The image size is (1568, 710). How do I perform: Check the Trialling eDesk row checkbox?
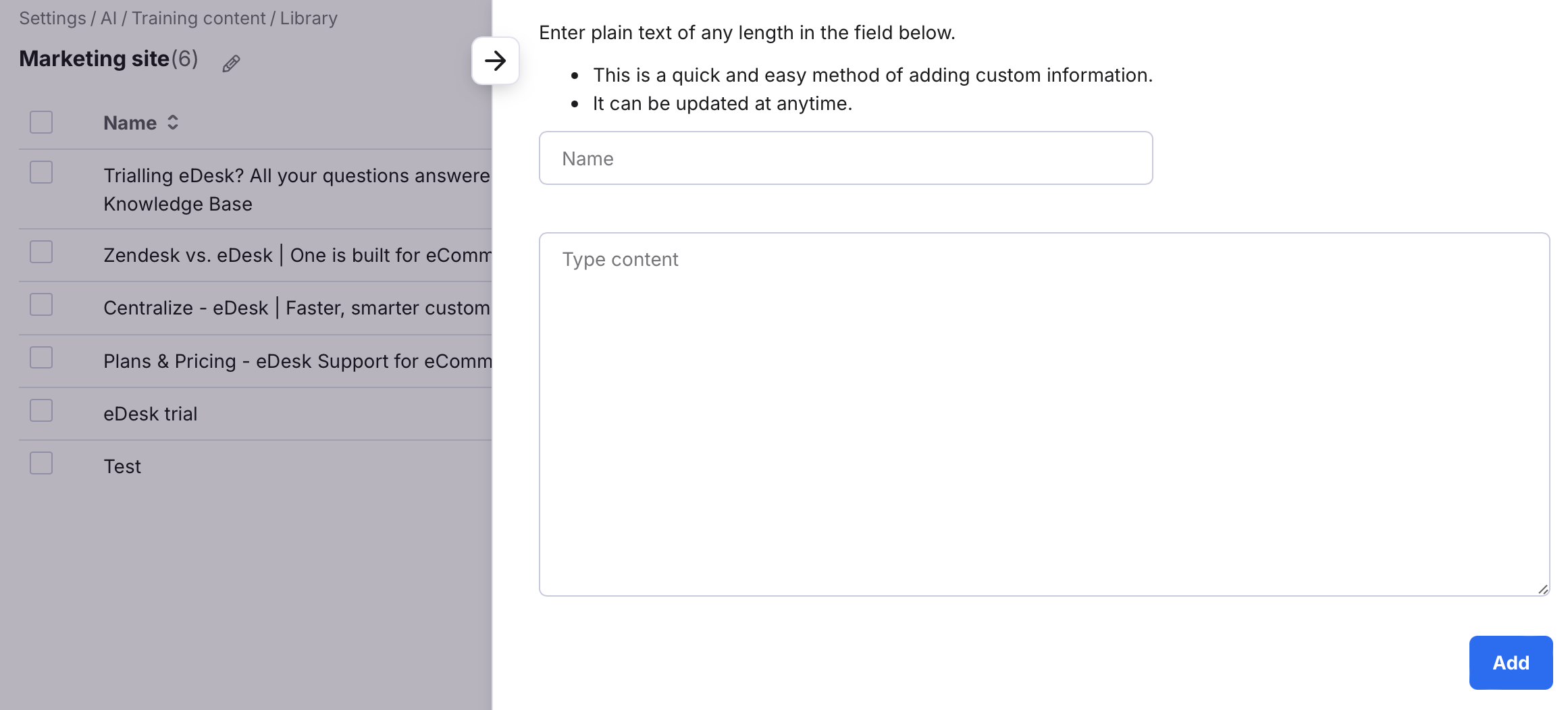[x=41, y=172]
